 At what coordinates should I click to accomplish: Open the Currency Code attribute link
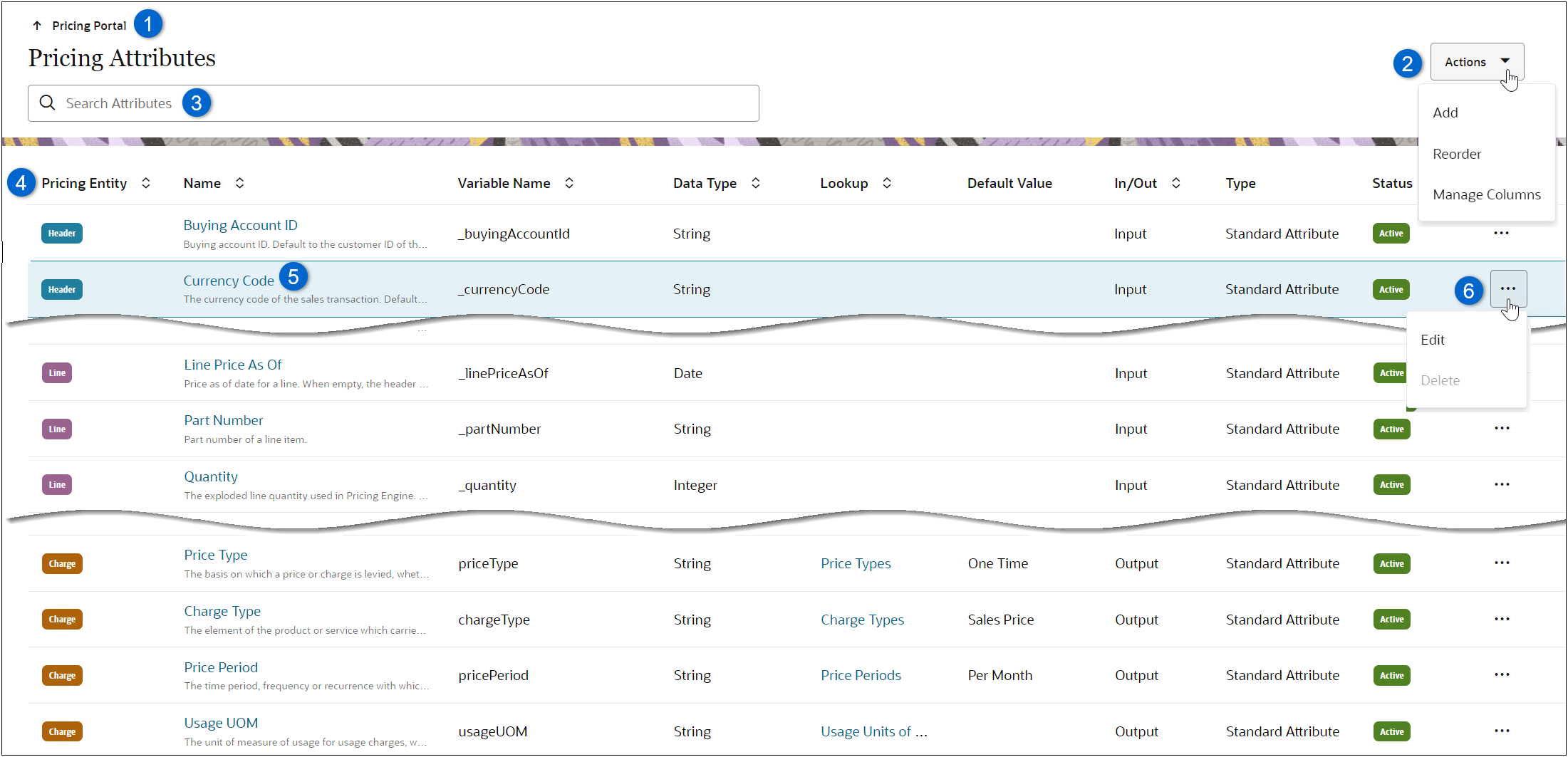tap(228, 280)
